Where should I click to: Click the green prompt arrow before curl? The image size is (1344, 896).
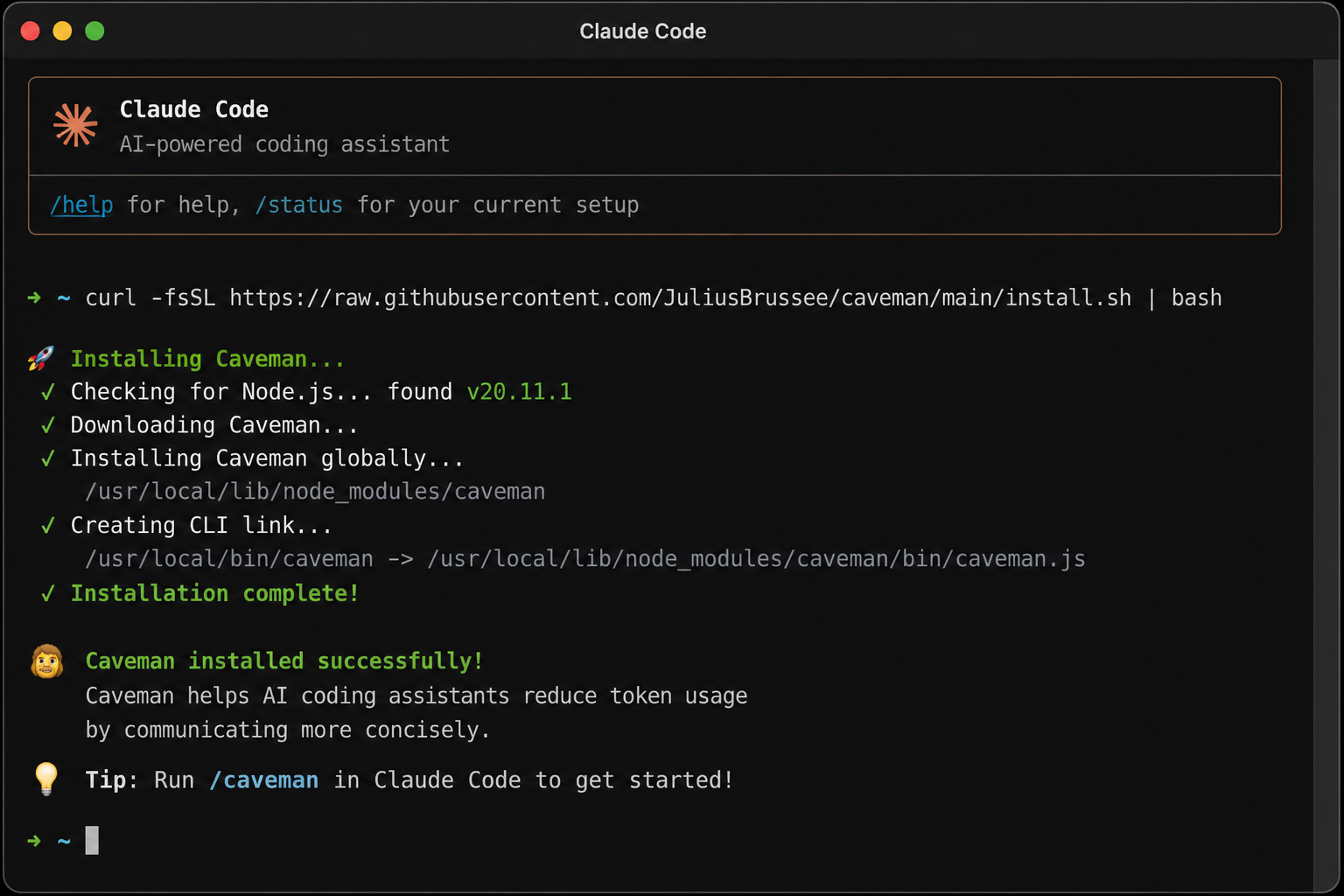(34, 297)
